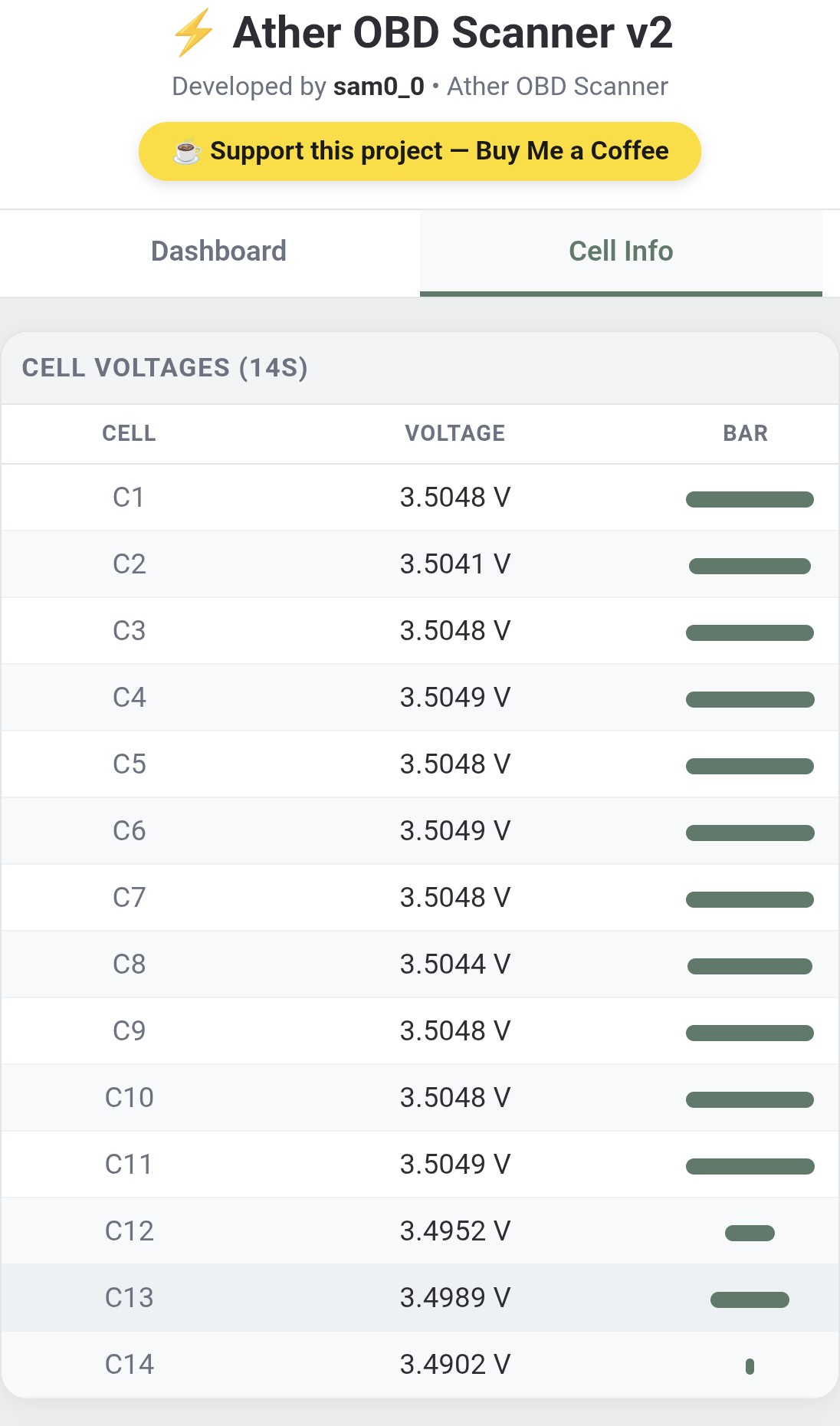The width and height of the screenshot is (840, 1426).
Task: Click the C9 voltage bar
Action: click(x=750, y=1033)
